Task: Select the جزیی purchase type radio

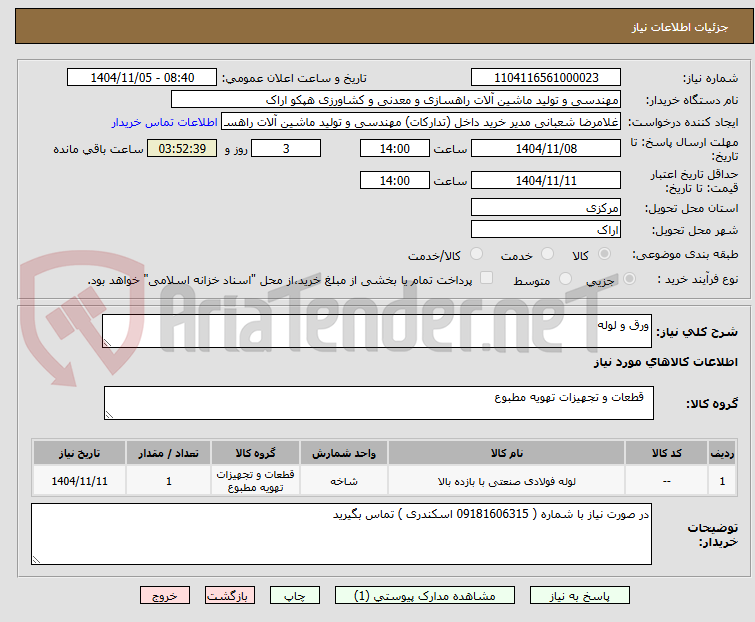Action: (x=629, y=279)
